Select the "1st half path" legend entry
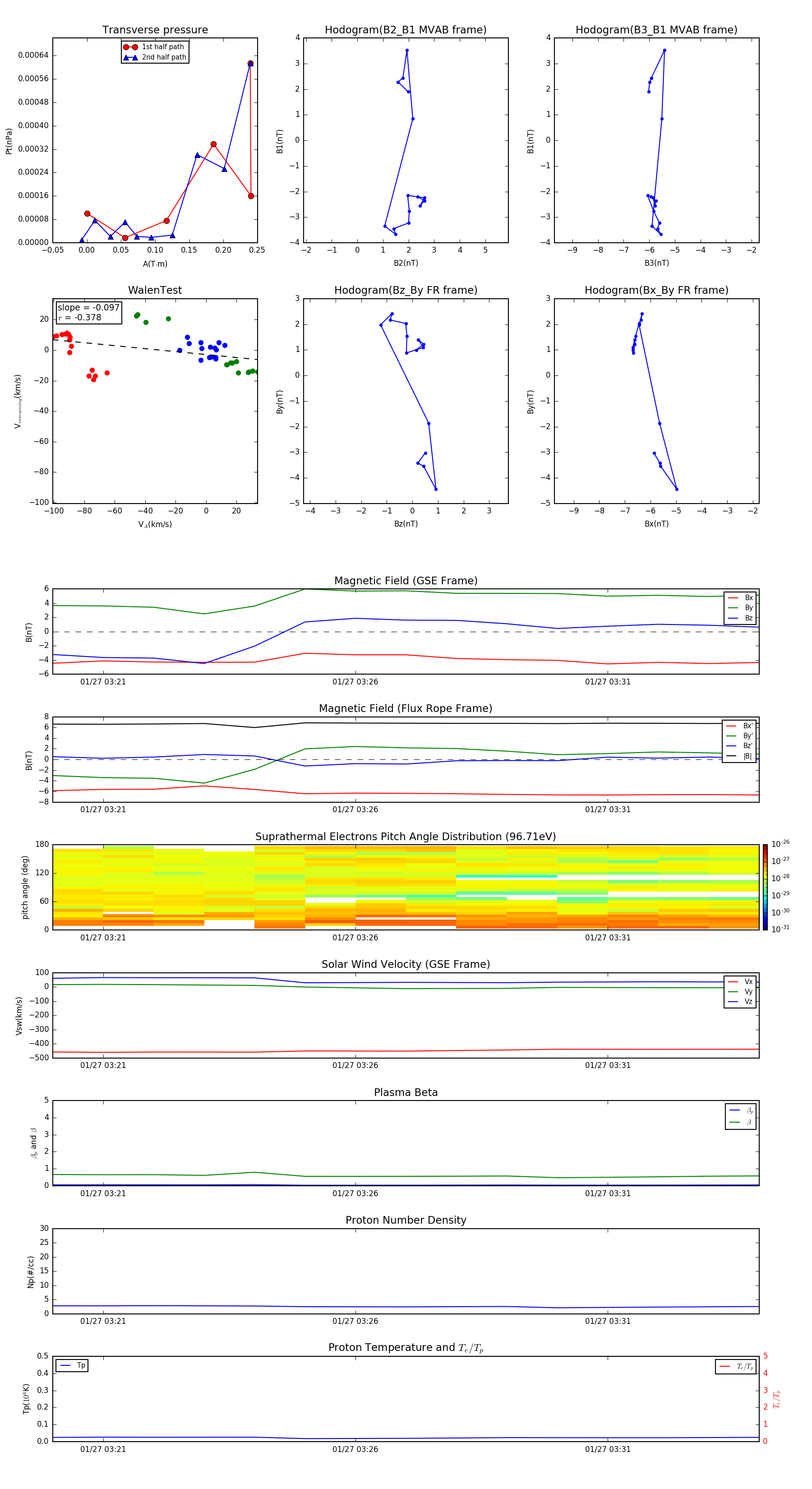This screenshot has height=1489, width=812. pyautogui.click(x=154, y=47)
